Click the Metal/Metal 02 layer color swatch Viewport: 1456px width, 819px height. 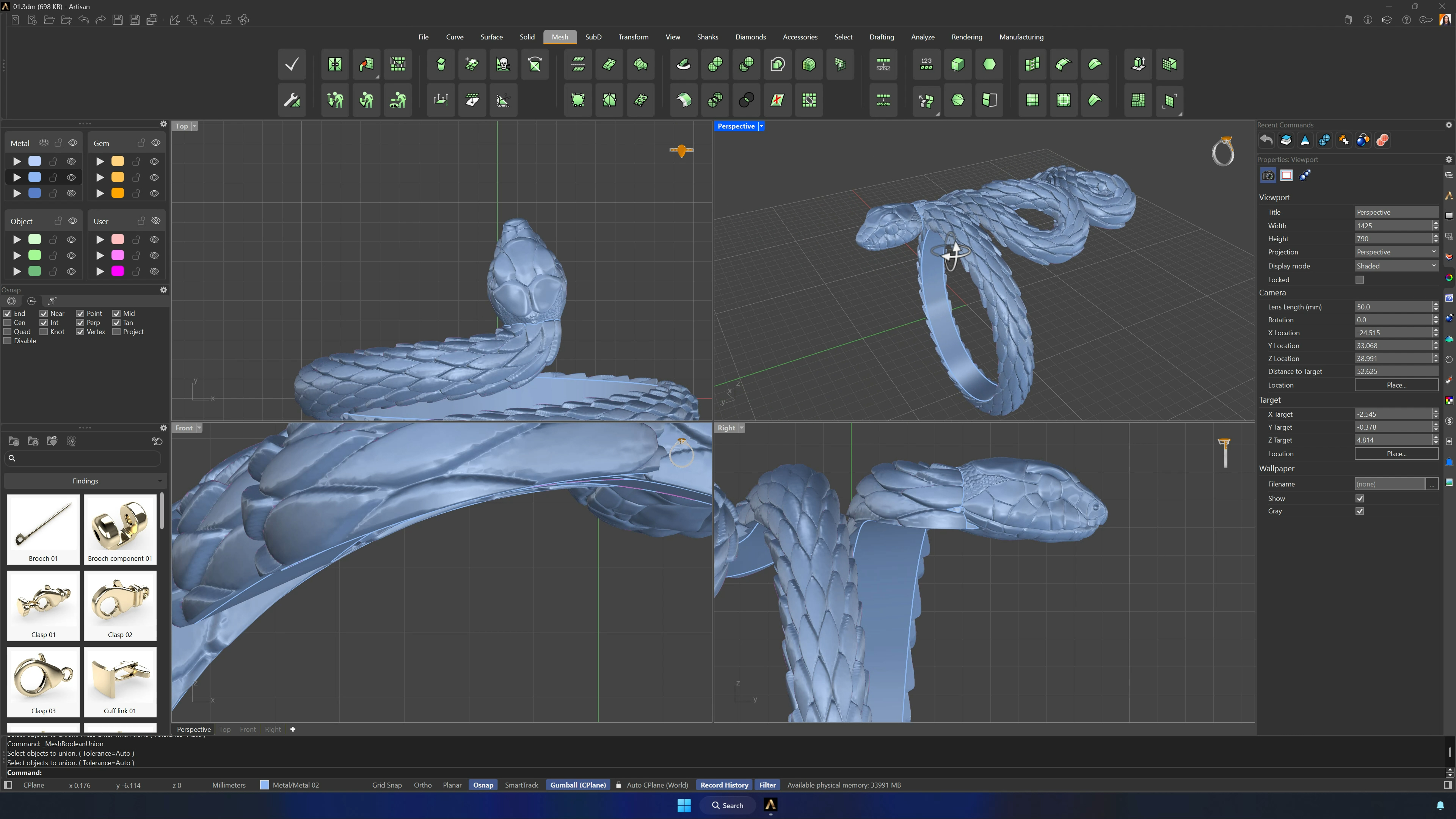click(x=264, y=785)
